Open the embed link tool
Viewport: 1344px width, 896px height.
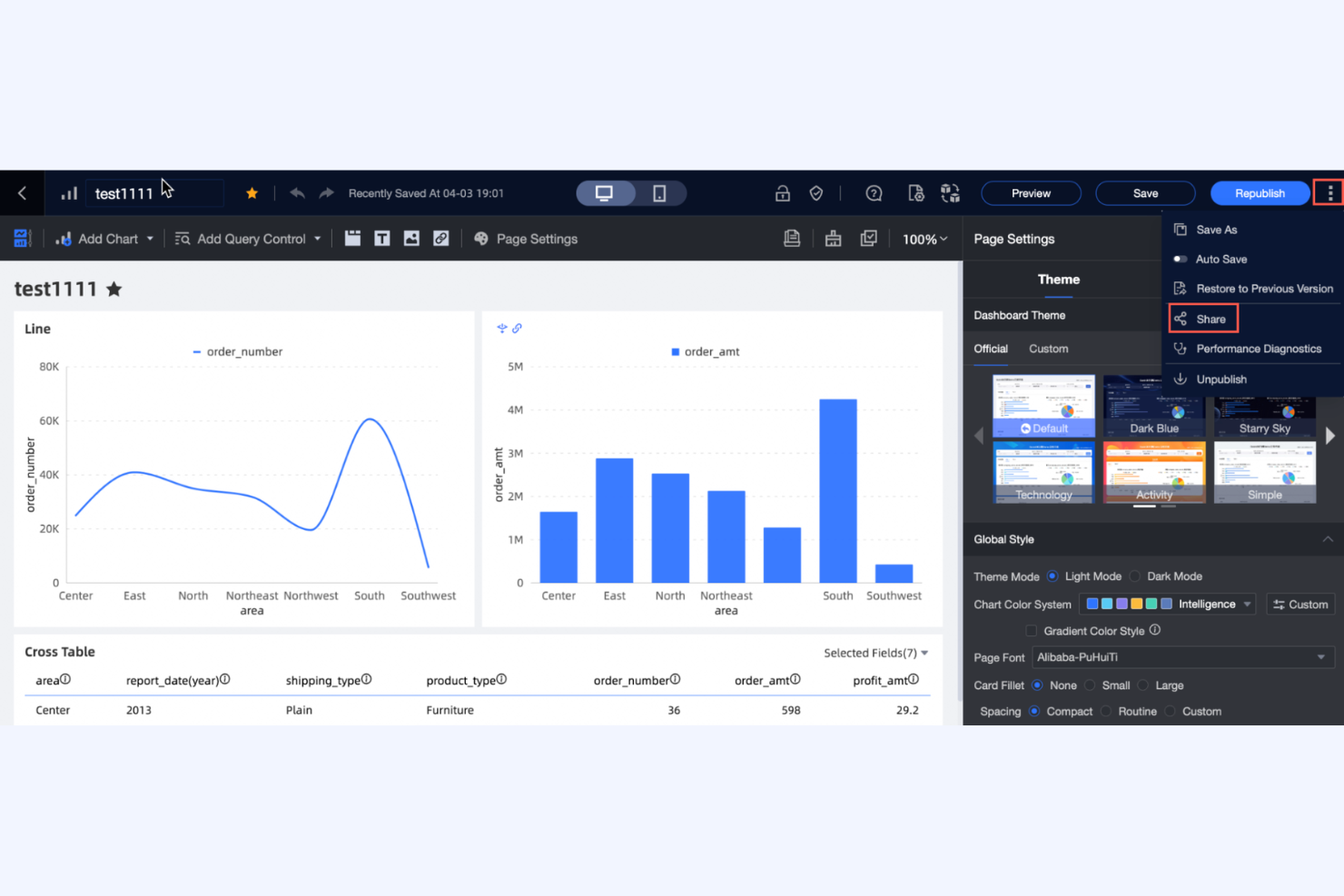pyautogui.click(x=441, y=238)
